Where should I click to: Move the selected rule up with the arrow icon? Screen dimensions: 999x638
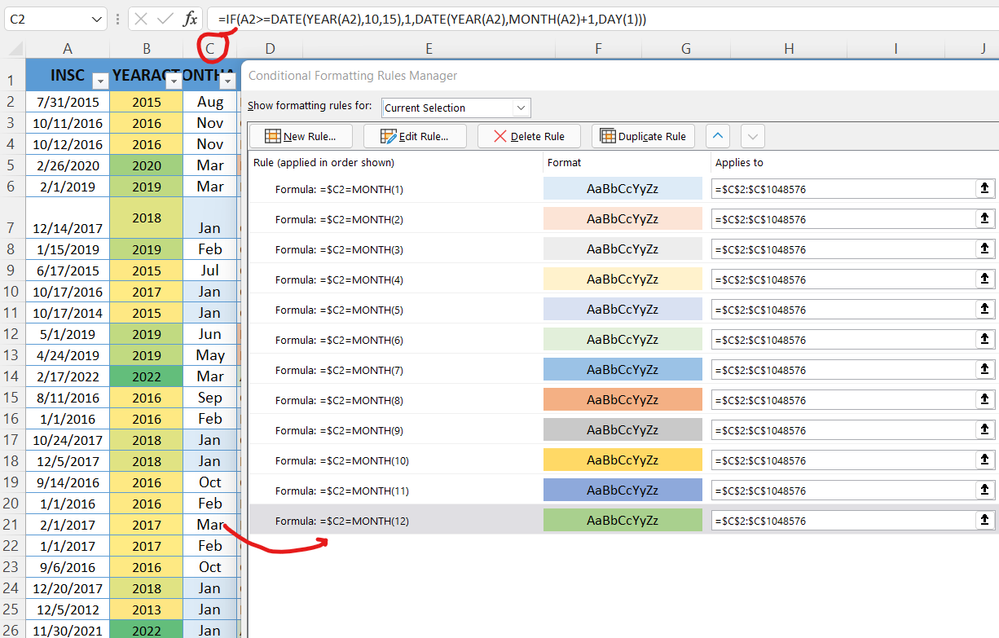point(717,135)
